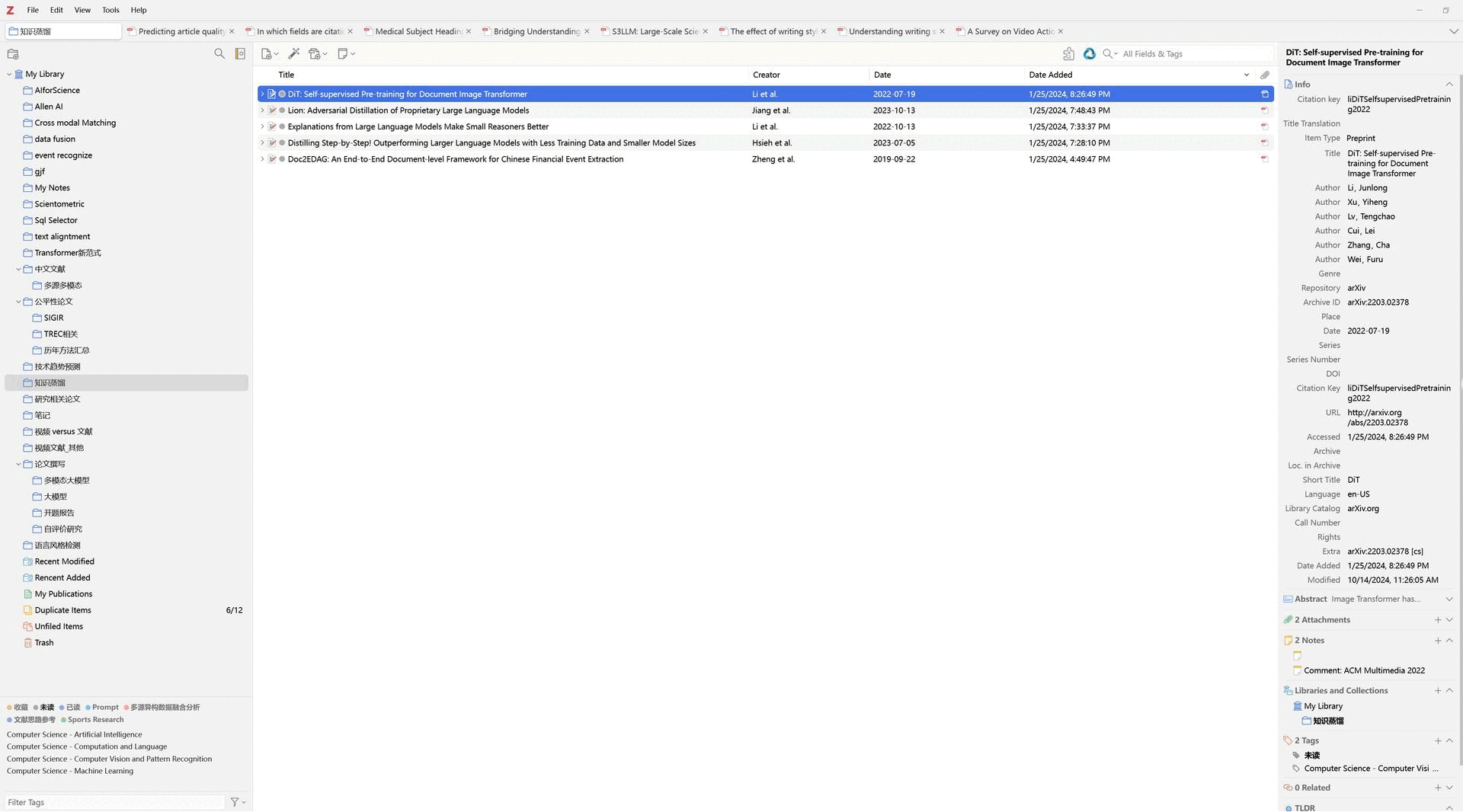1463x812 pixels.
Task: Select the Duplicate Items entry
Action: (x=62, y=611)
